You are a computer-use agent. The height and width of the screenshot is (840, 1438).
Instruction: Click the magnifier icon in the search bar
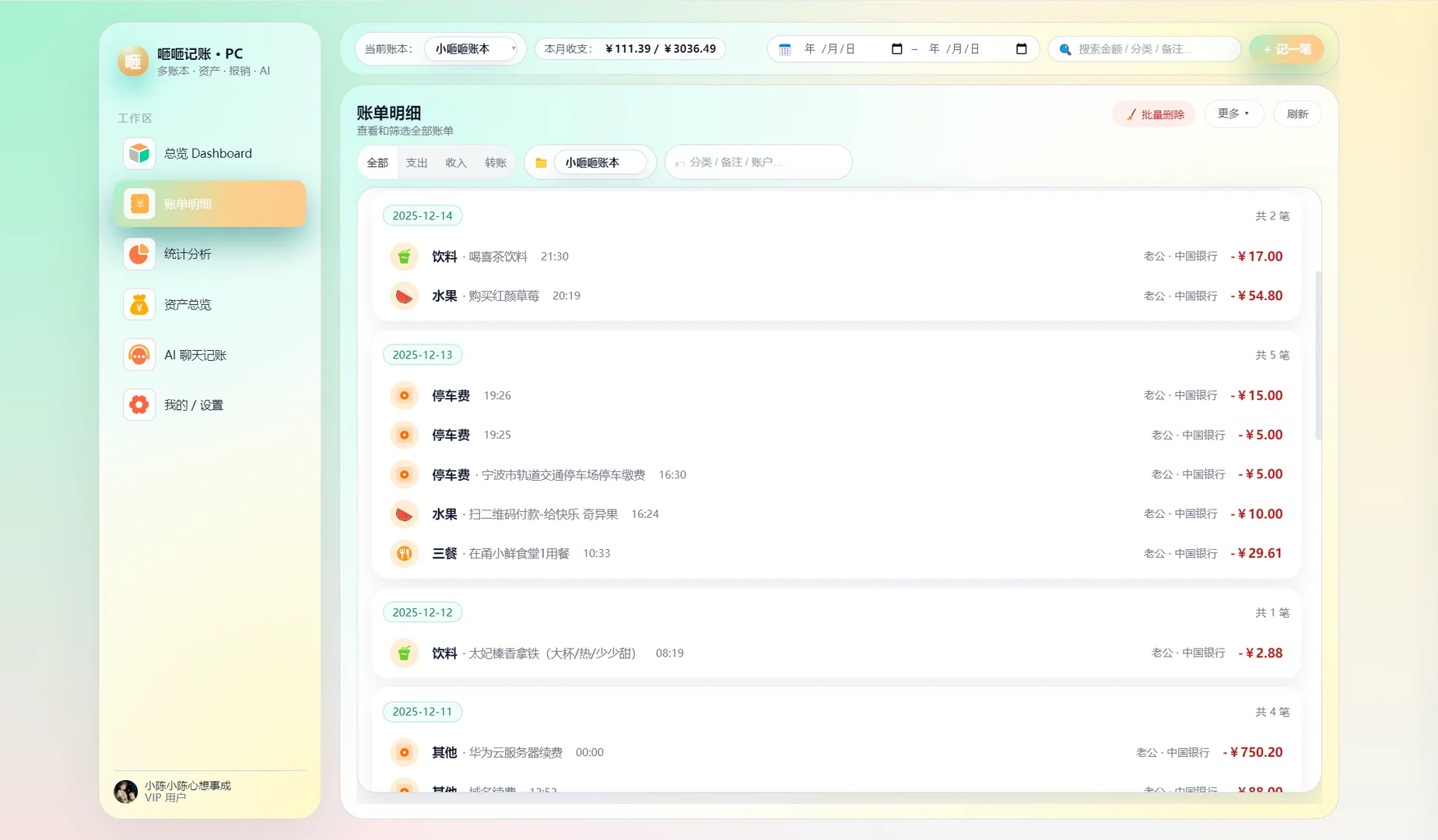coord(1064,48)
